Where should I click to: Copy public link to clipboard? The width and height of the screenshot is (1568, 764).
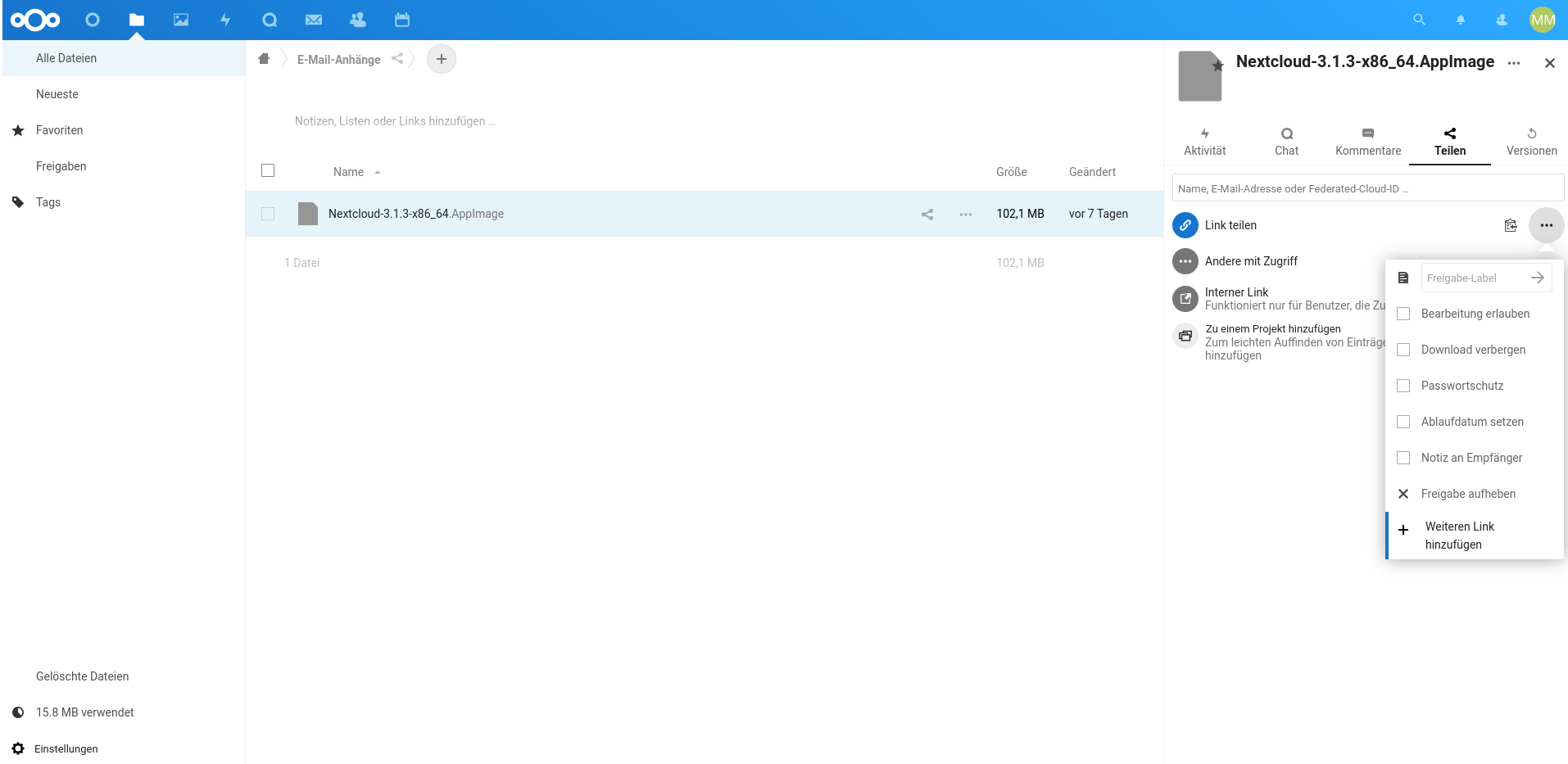1511,225
